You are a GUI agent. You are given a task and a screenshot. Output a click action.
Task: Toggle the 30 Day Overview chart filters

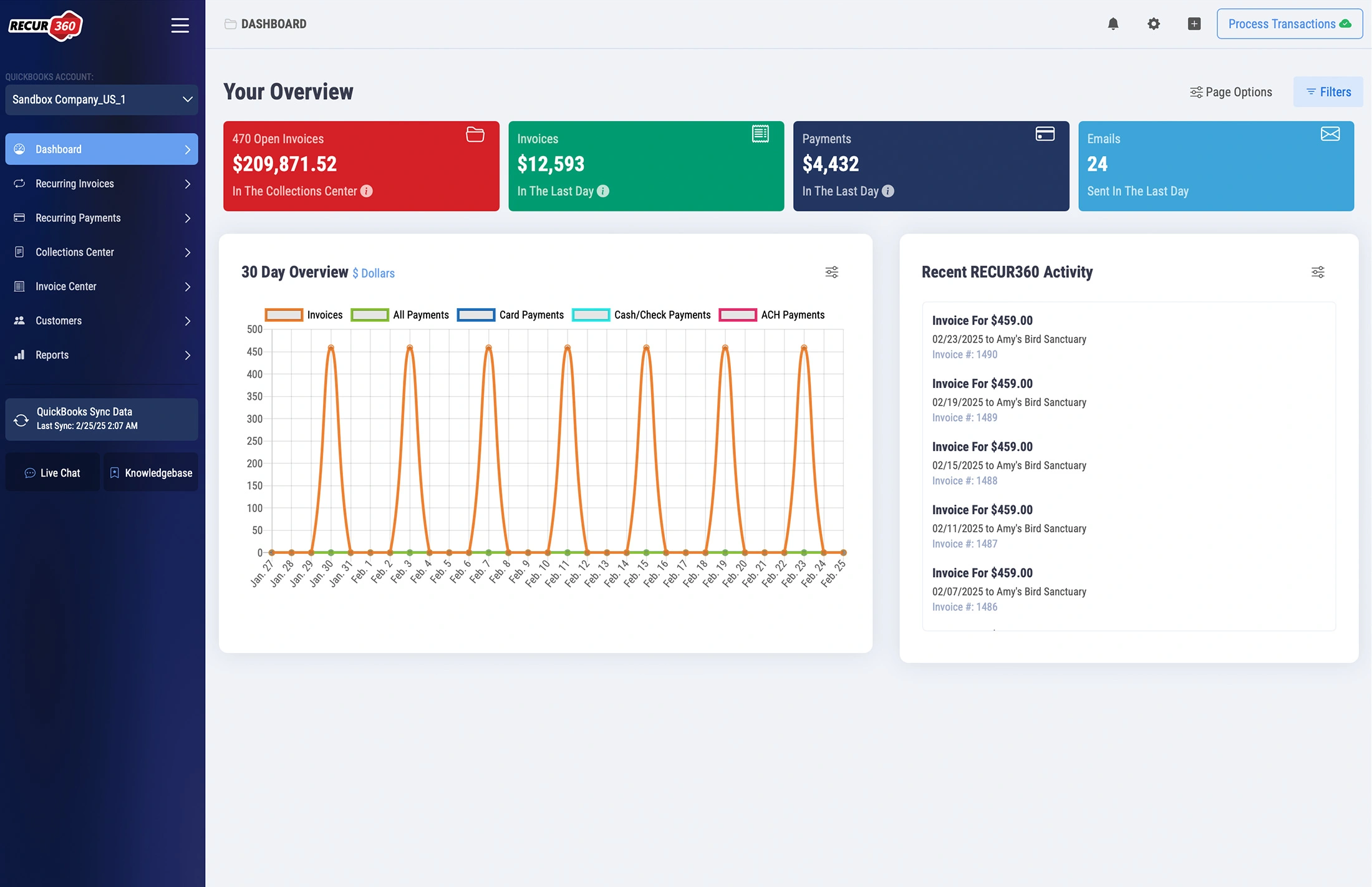point(832,272)
